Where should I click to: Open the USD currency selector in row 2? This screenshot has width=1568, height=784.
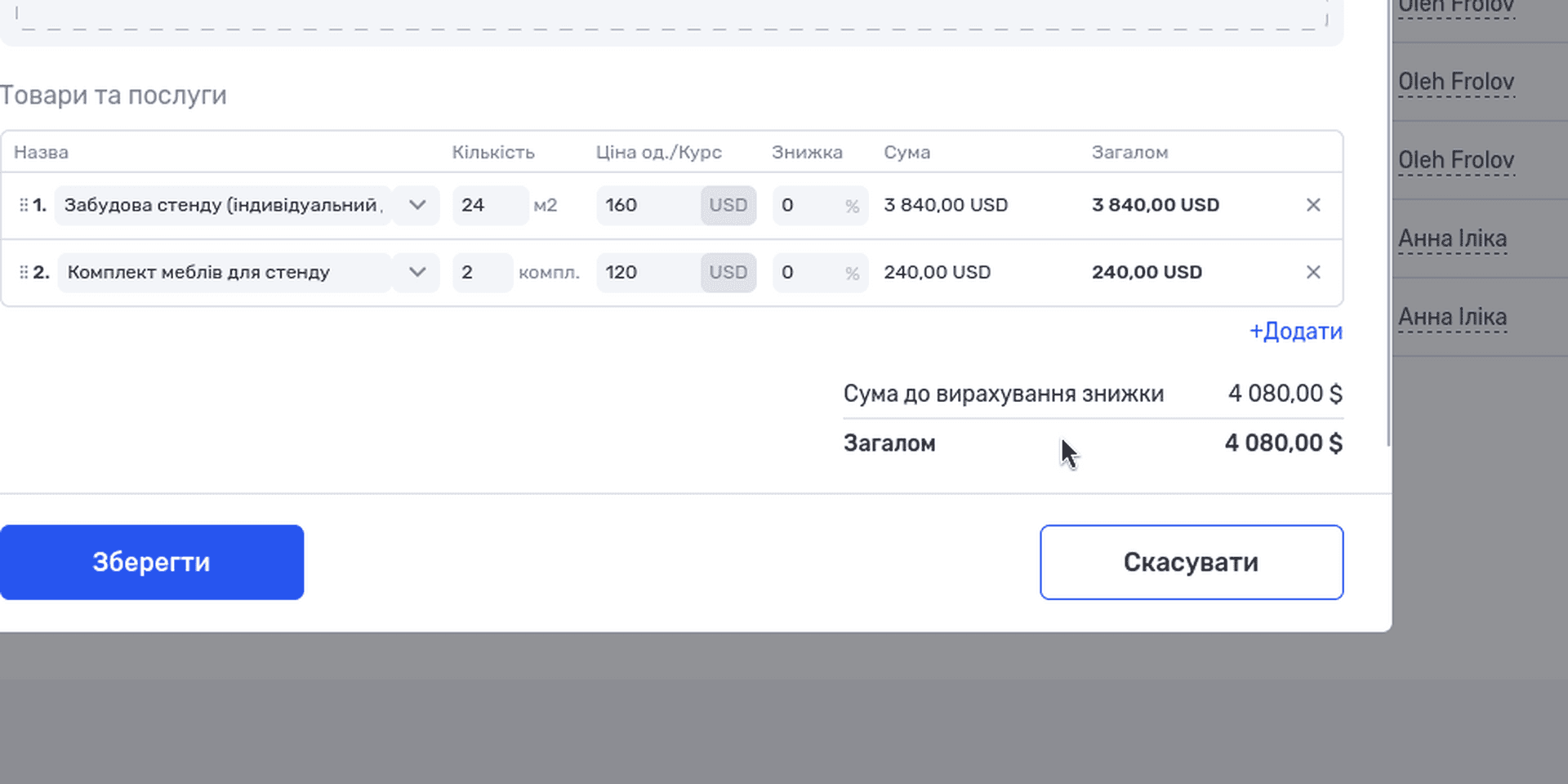tap(728, 272)
